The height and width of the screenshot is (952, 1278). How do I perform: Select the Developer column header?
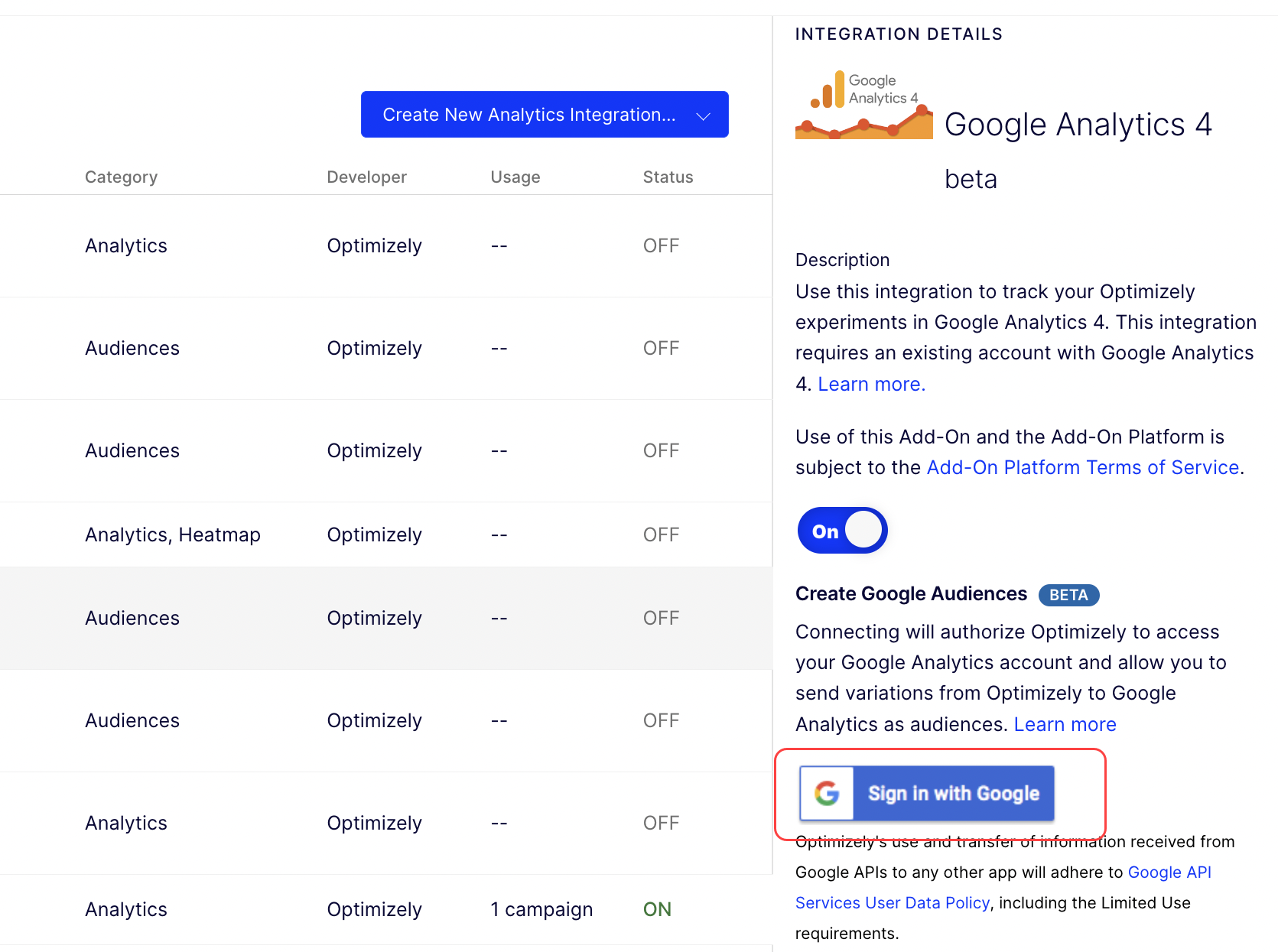(366, 177)
